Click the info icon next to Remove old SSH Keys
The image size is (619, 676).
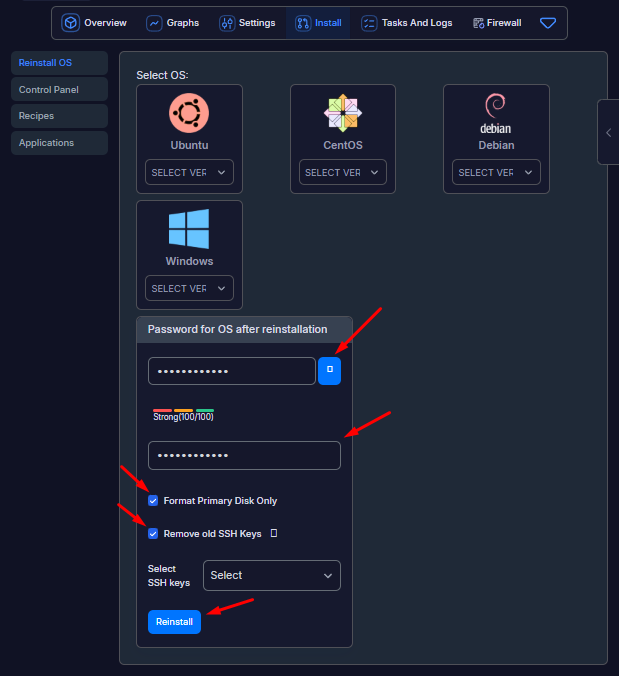274,534
